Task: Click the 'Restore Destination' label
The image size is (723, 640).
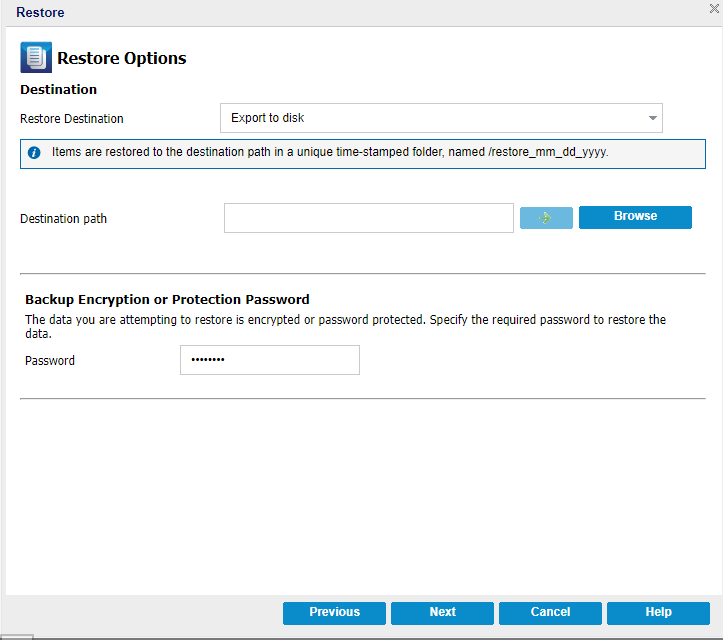Action: point(72,119)
